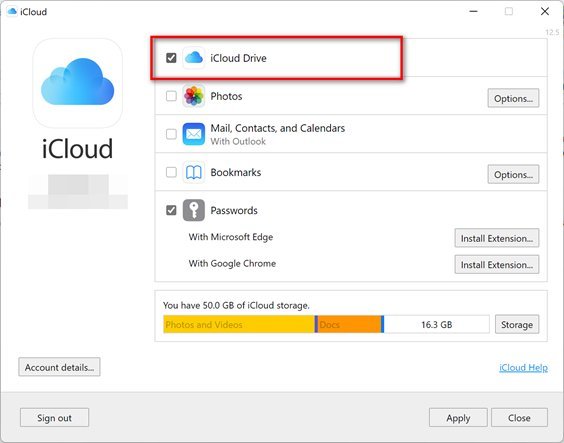Install Extension for Microsoft Edge
564x443 pixels.
[x=497, y=238]
